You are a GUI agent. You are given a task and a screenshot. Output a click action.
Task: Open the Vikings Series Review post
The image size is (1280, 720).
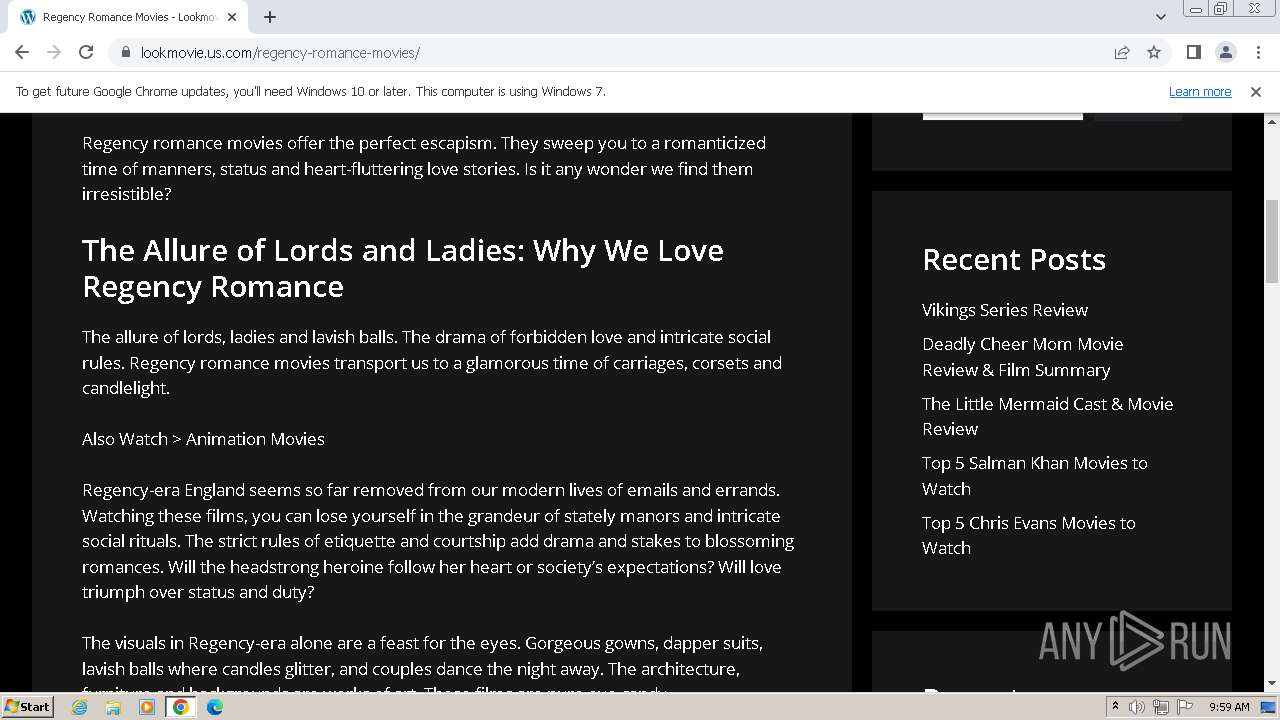[1005, 310]
